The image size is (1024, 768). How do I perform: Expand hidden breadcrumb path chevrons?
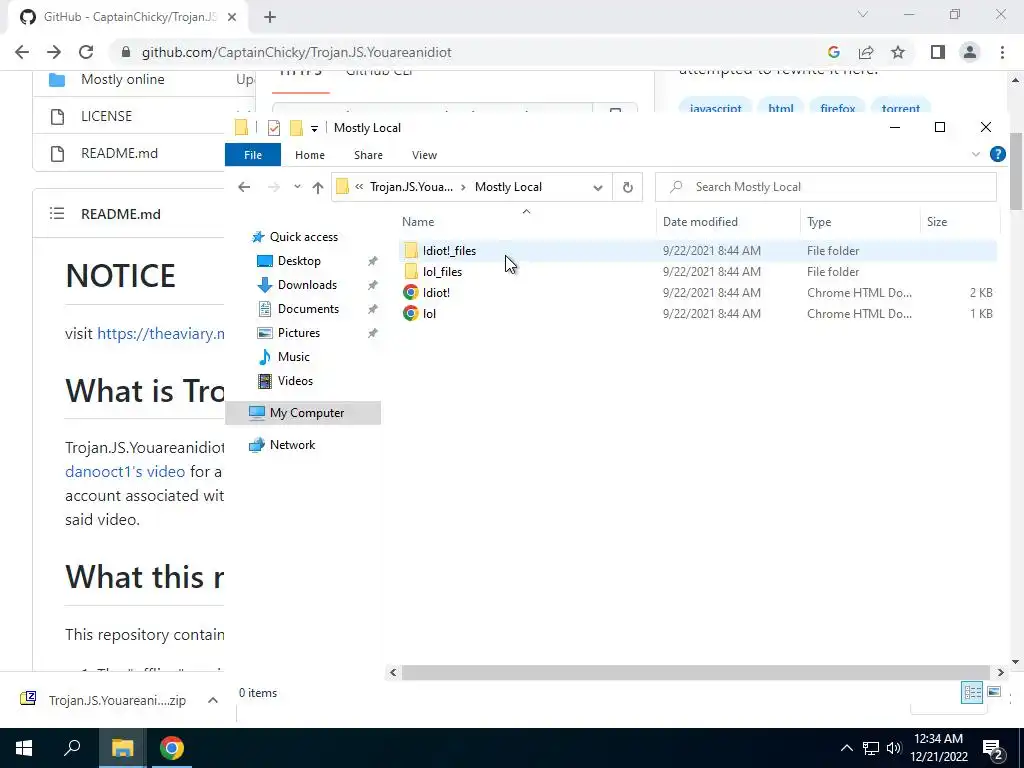click(359, 187)
